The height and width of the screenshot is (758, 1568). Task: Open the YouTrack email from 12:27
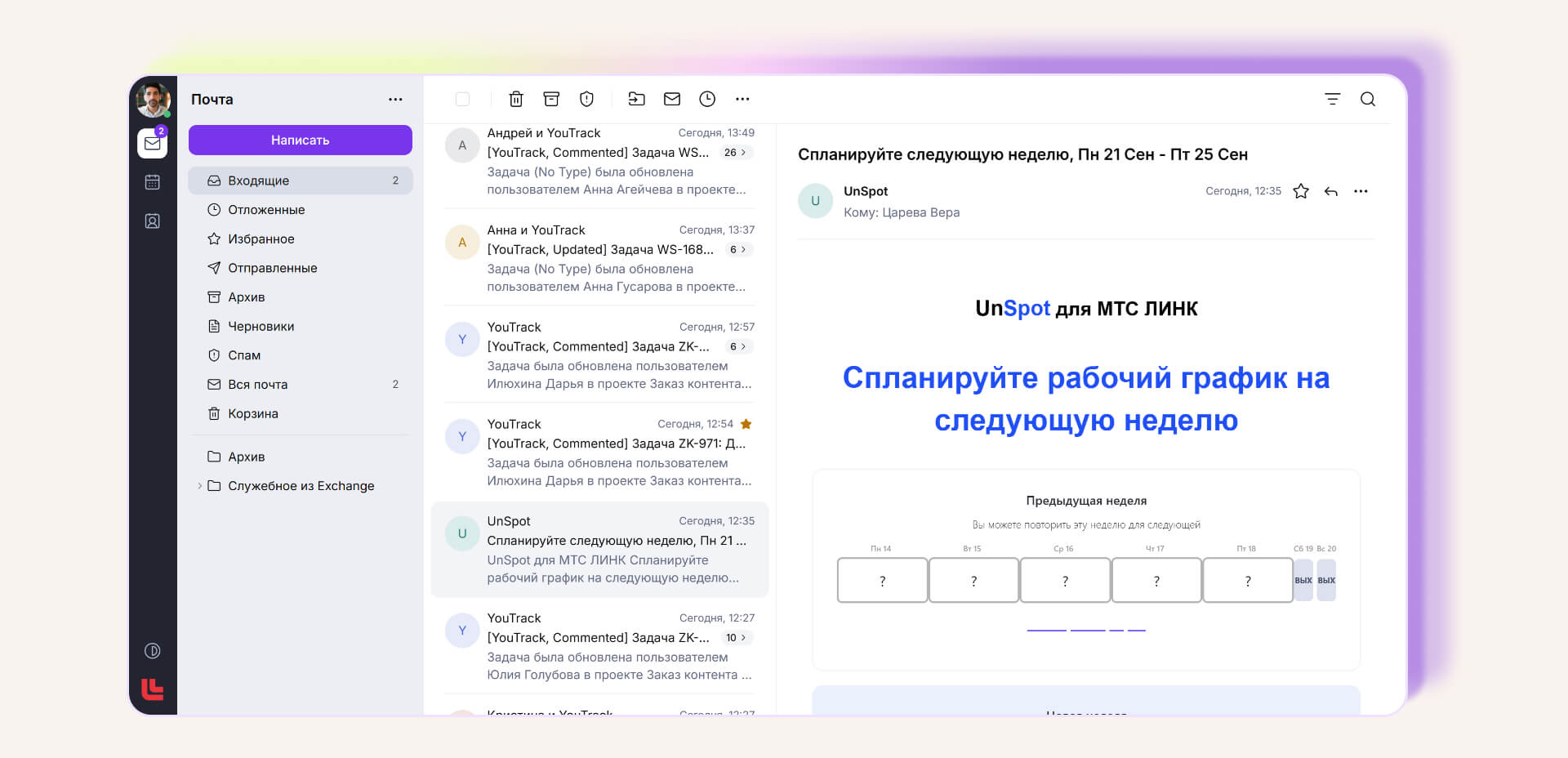pos(599,647)
